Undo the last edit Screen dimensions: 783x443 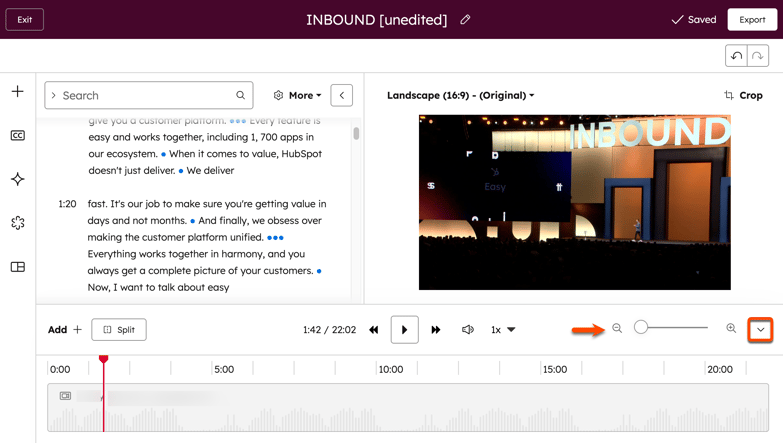coord(736,57)
